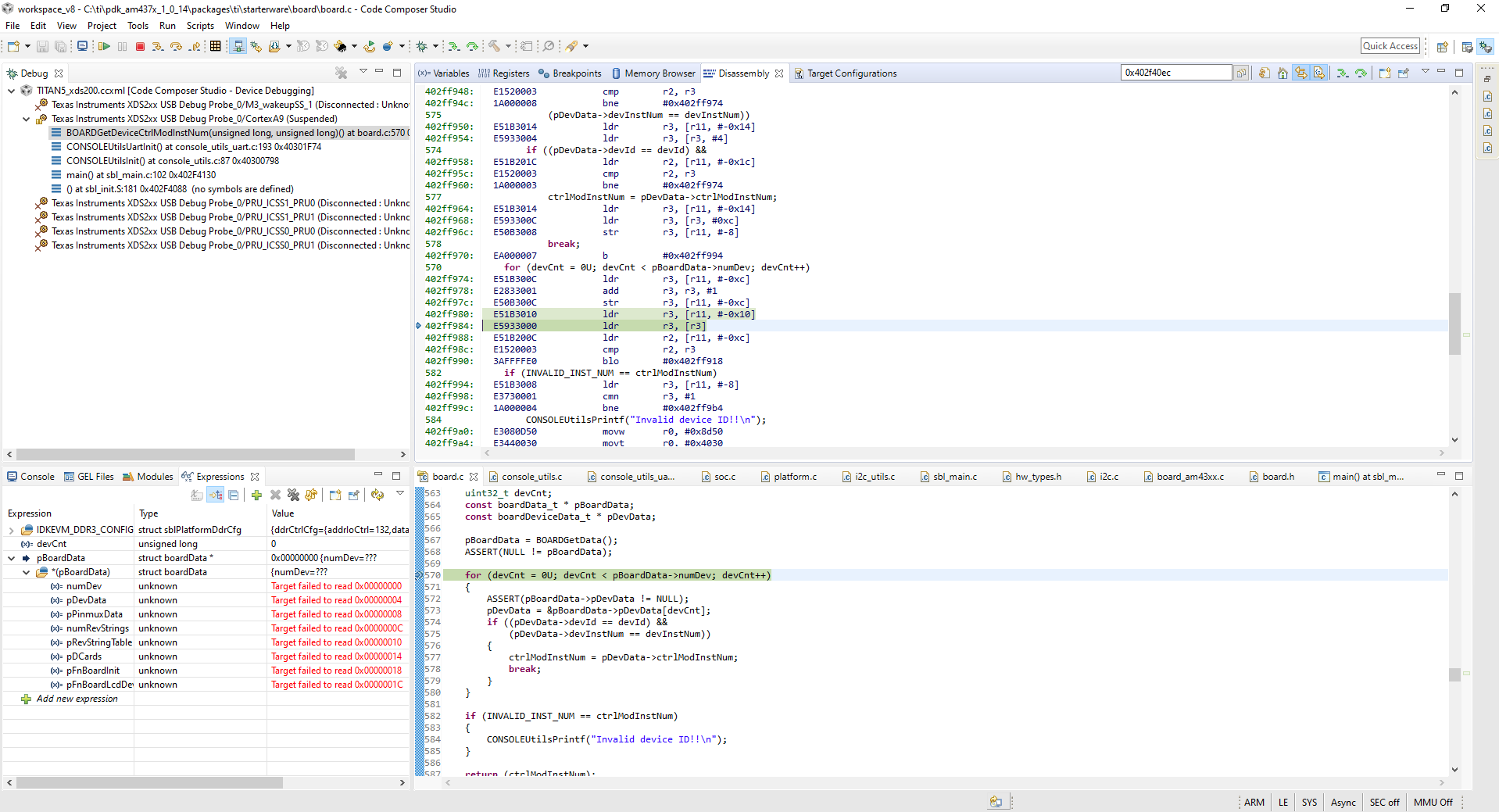Select main() at sbl_main.c:102 stack frame
Viewport: 1499px width, 812px height.
pos(141,175)
